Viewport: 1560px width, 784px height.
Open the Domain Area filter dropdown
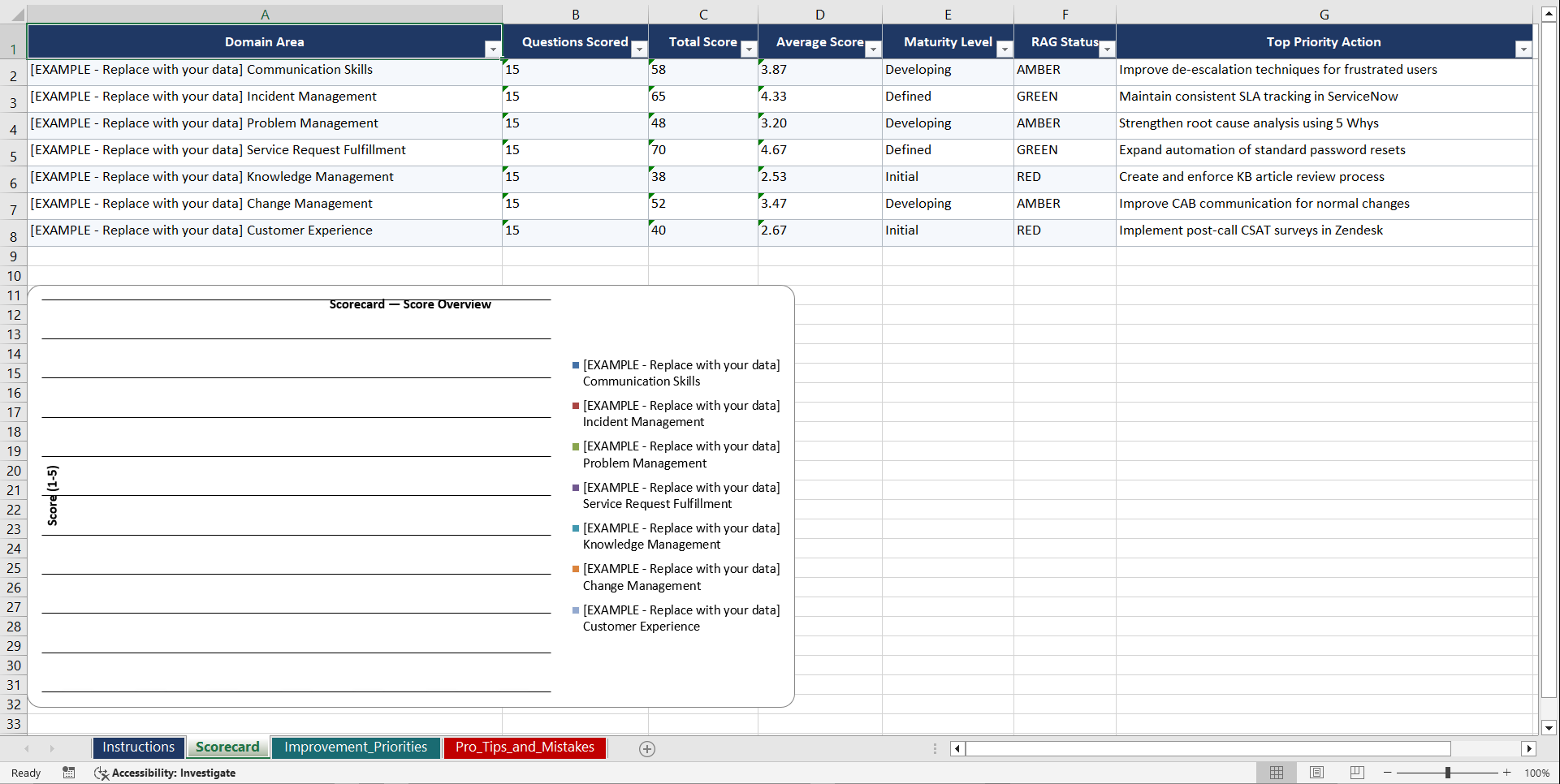click(493, 49)
